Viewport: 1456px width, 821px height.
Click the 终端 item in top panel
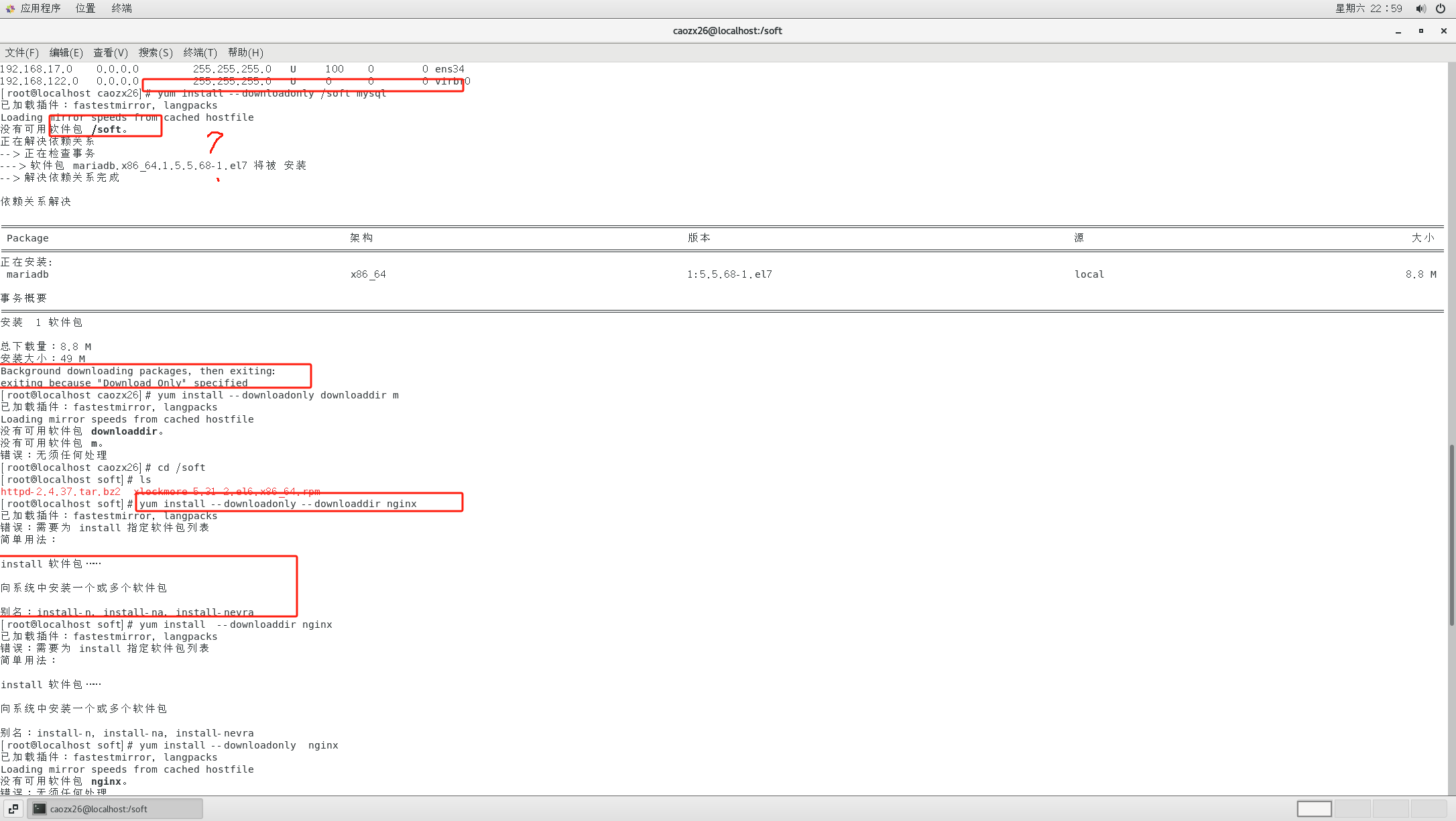click(121, 8)
